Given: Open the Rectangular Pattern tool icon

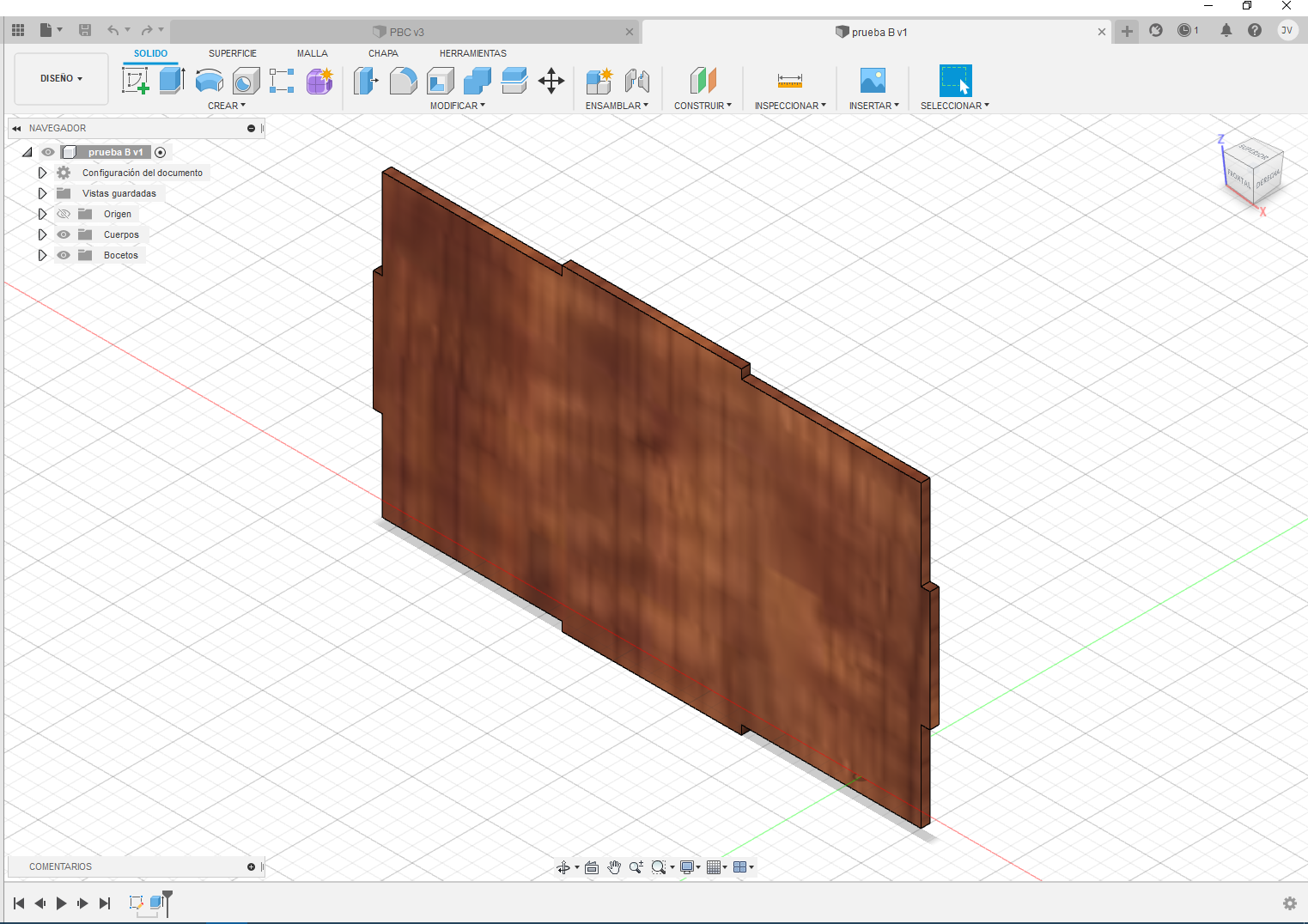Looking at the screenshot, I should (x=282, y=81).
